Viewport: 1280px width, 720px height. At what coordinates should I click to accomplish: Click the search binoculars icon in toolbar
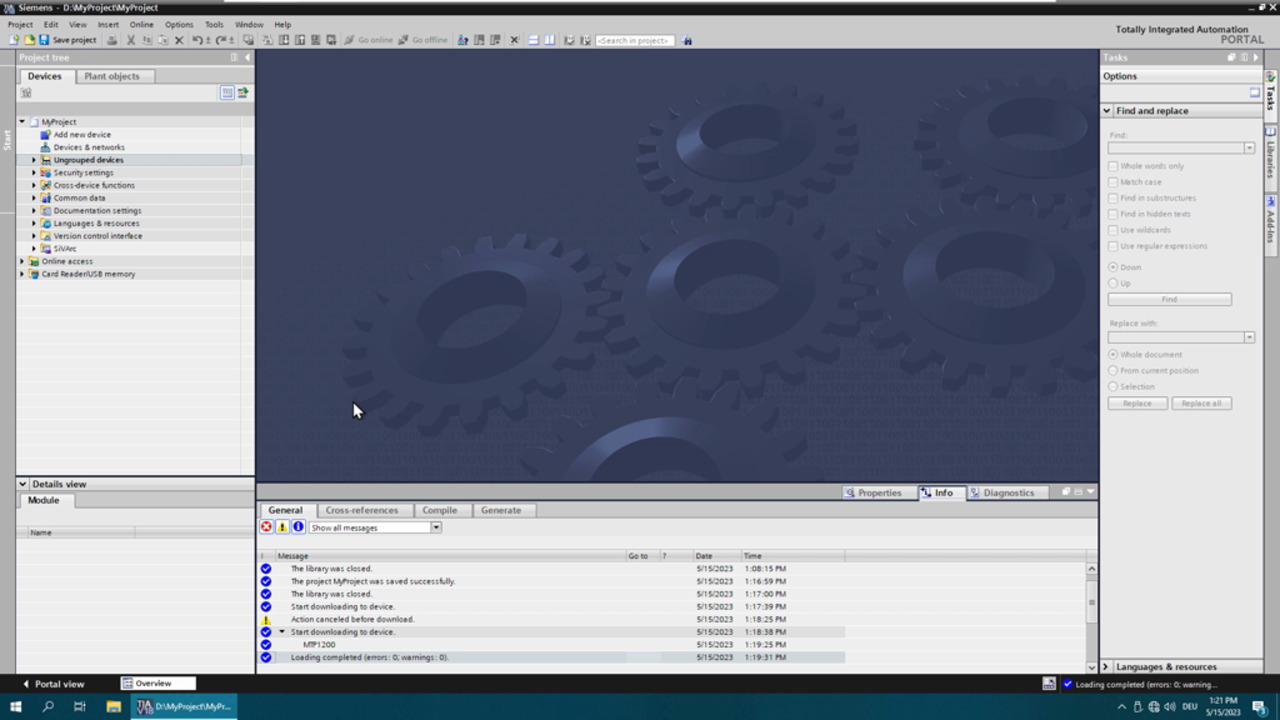tap(687, 40)
